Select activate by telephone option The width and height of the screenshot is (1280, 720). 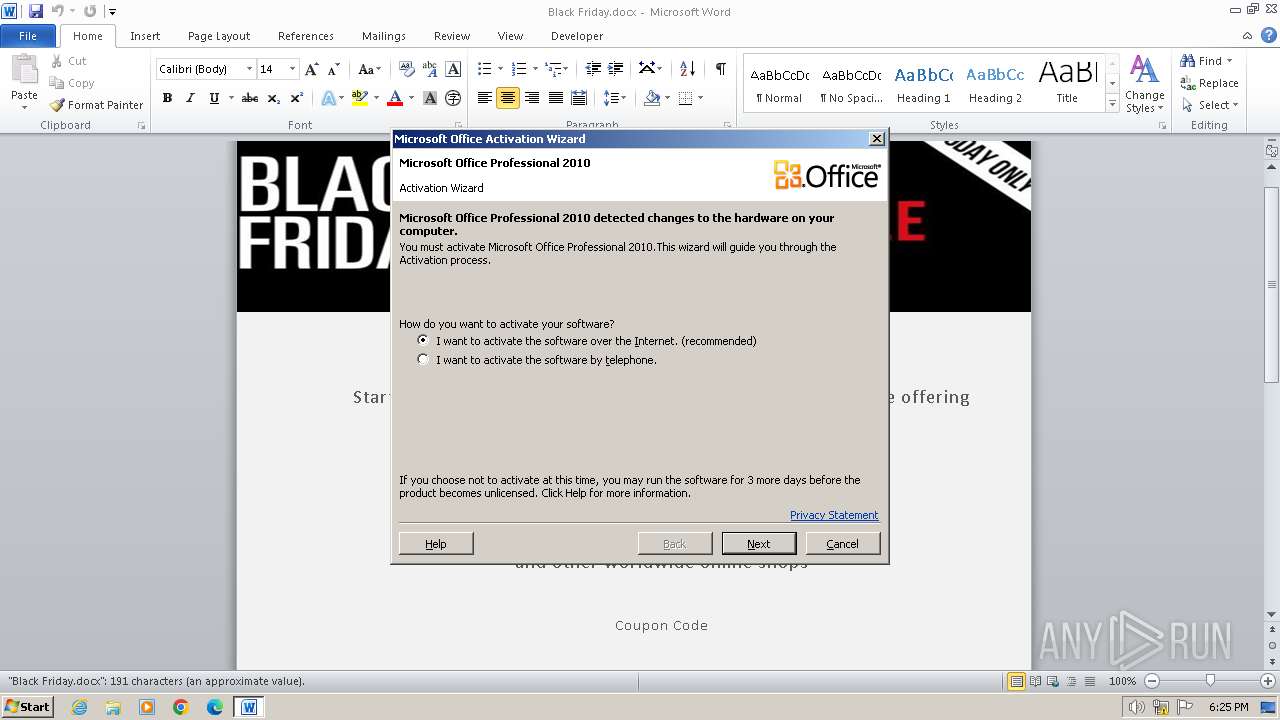pyautogui.click(x=423, y=359)
